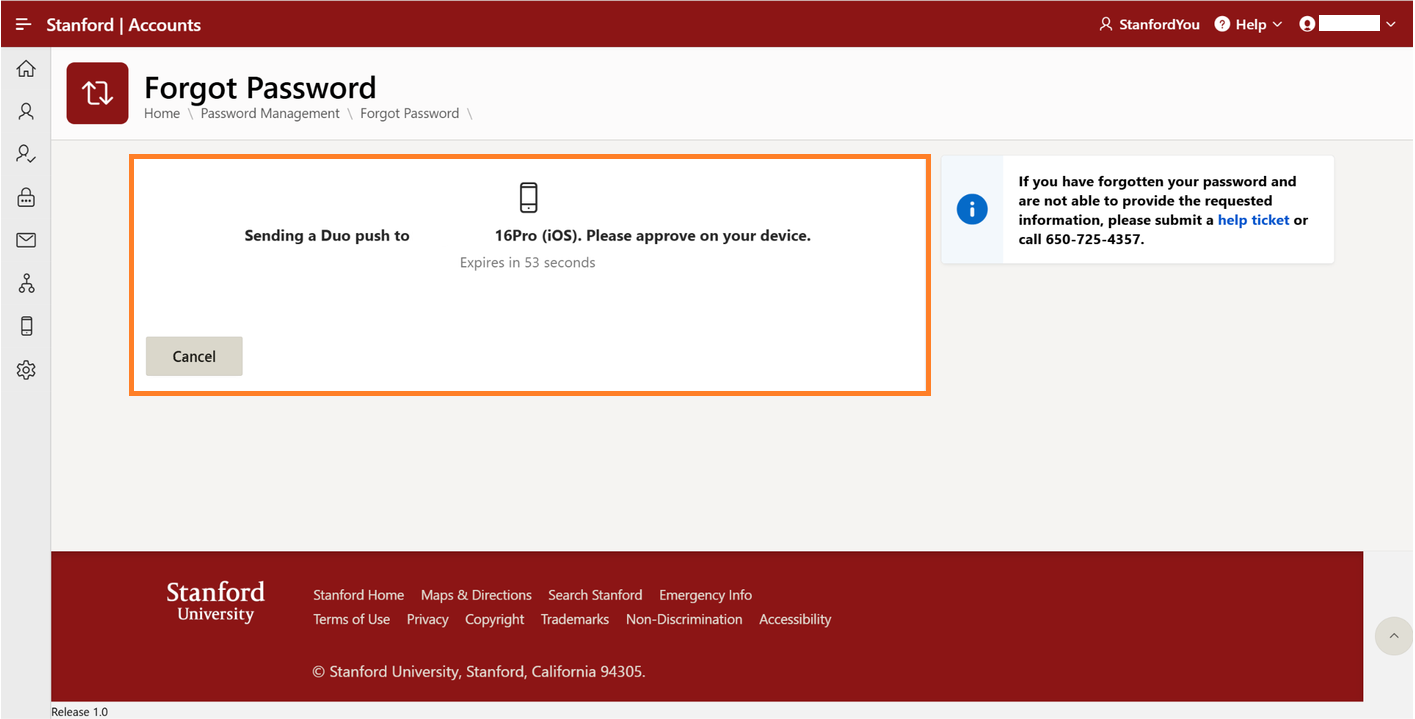Expand the account name dropdown chevron

(x=1390, y=24)
